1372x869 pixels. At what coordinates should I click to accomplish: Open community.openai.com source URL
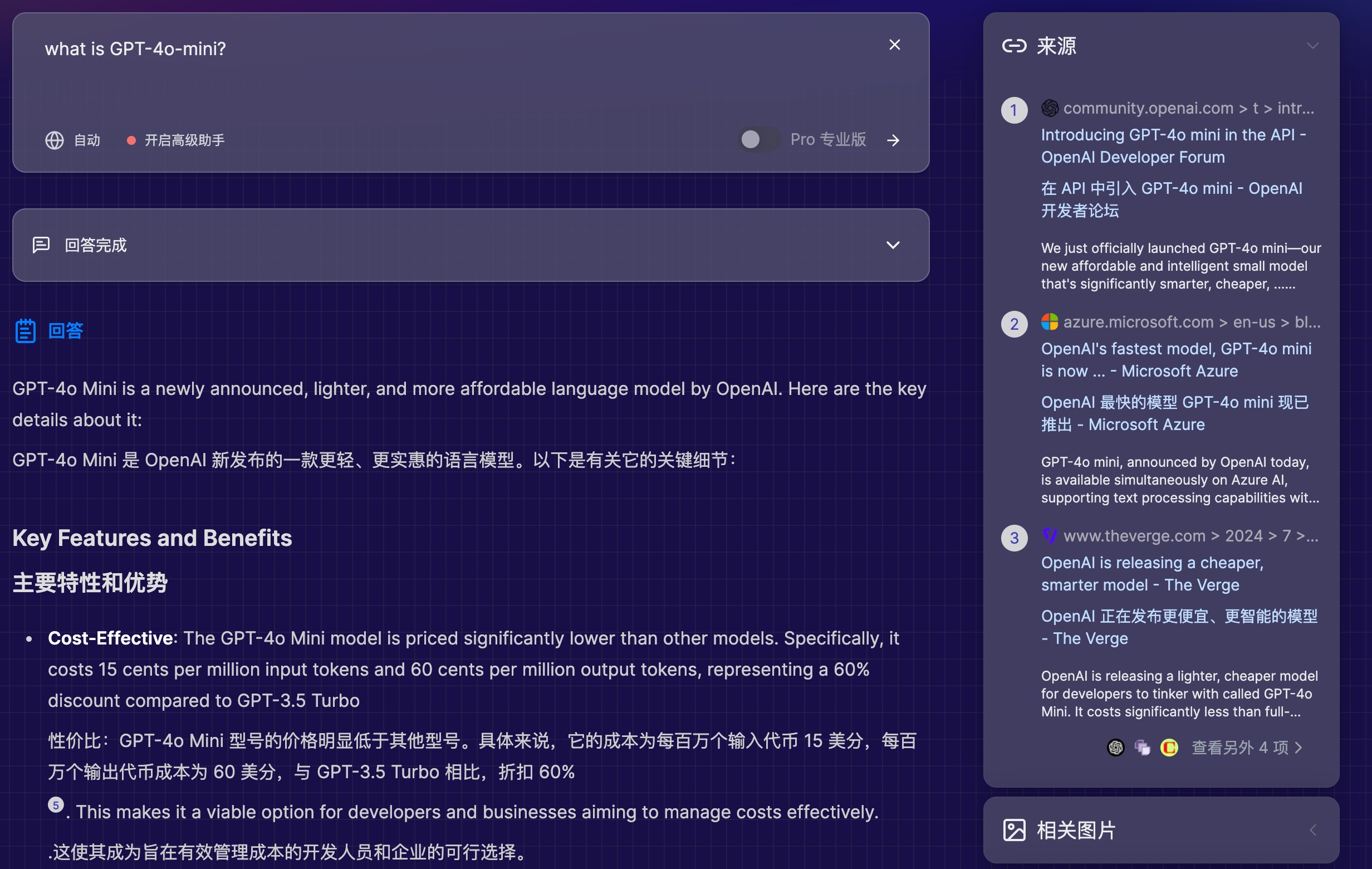coord(1189,108)
